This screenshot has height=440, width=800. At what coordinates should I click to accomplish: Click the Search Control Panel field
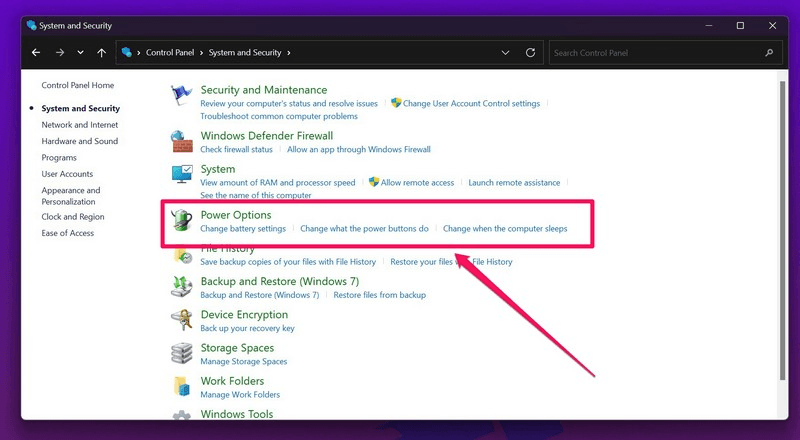[655, 52]
